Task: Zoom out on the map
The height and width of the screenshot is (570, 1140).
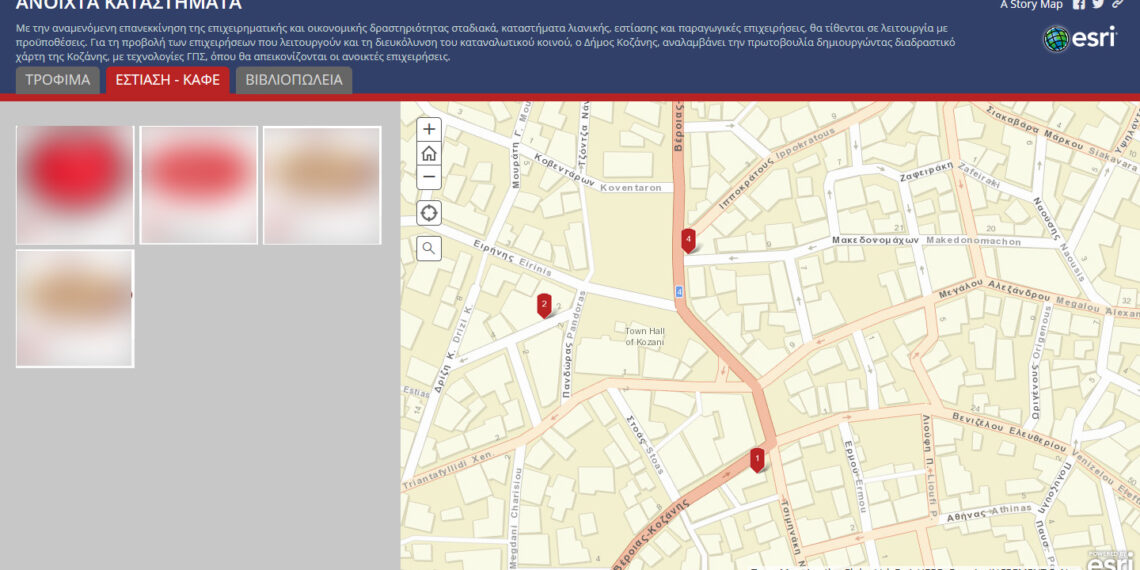Action: 429,177
